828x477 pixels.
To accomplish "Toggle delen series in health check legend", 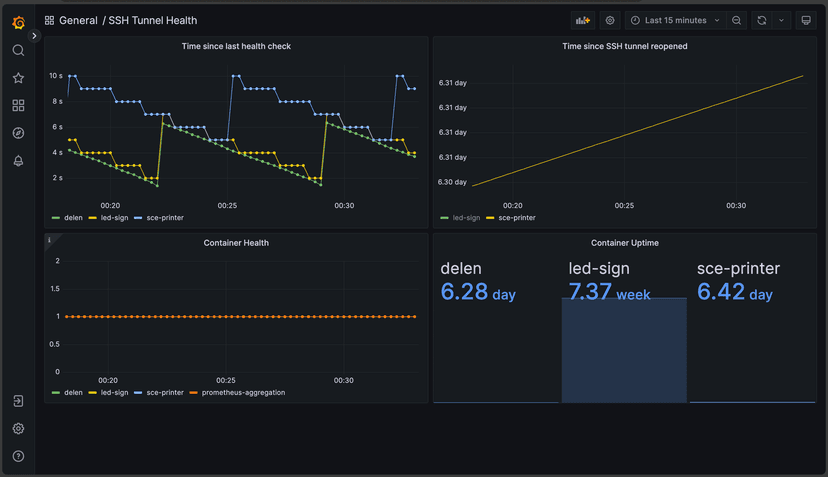I will coord(72,217).
